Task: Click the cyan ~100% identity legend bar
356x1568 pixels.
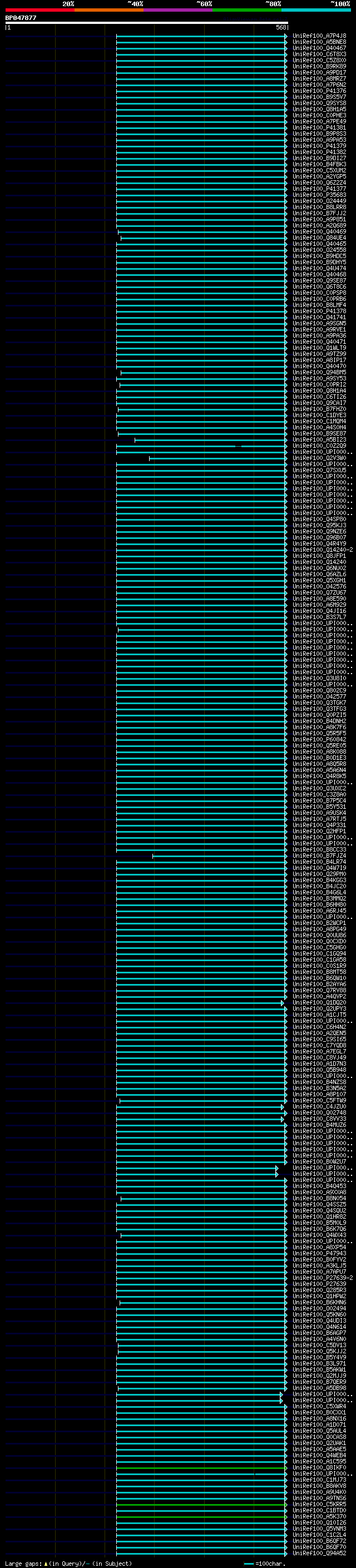Action: point(316,10)
